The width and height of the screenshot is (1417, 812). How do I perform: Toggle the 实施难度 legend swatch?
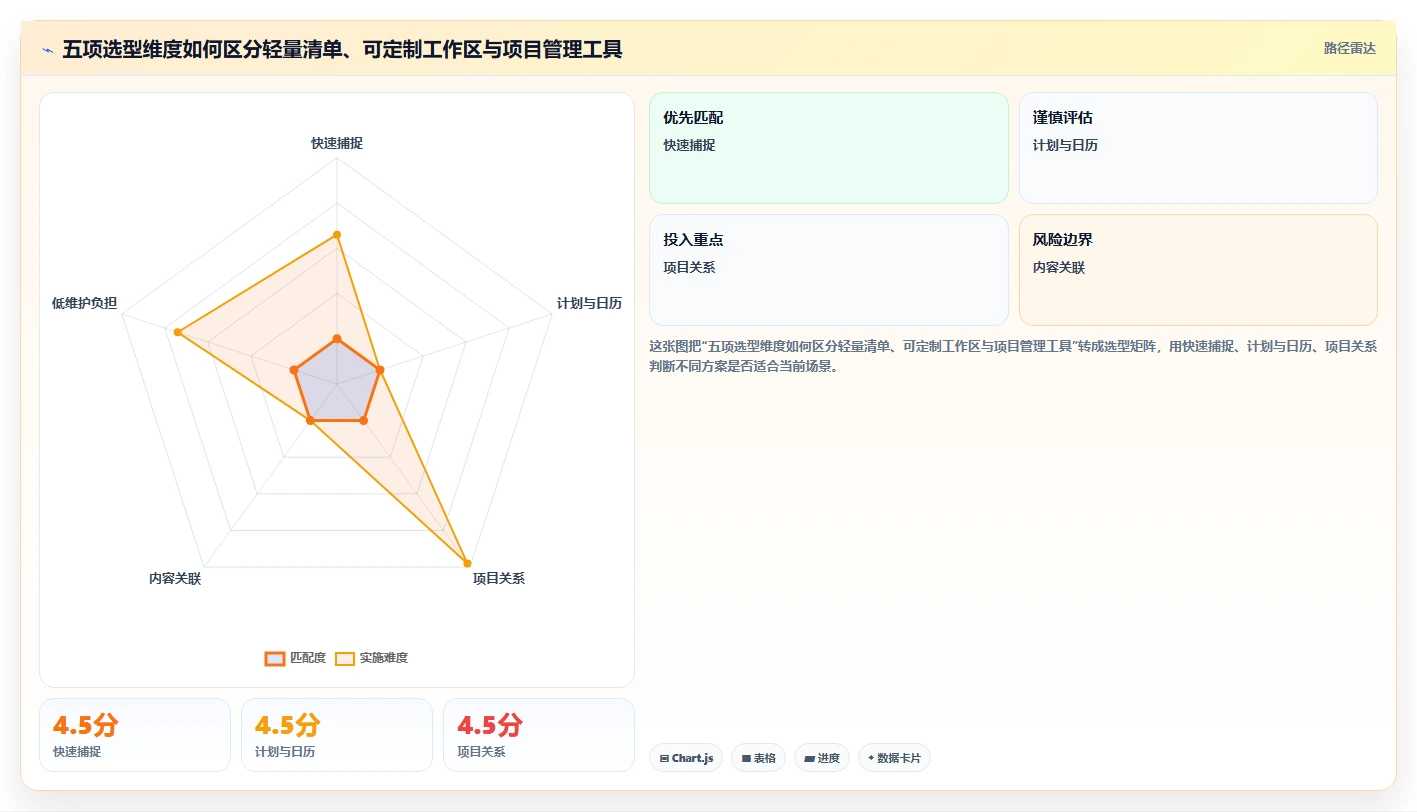(344, 658)
